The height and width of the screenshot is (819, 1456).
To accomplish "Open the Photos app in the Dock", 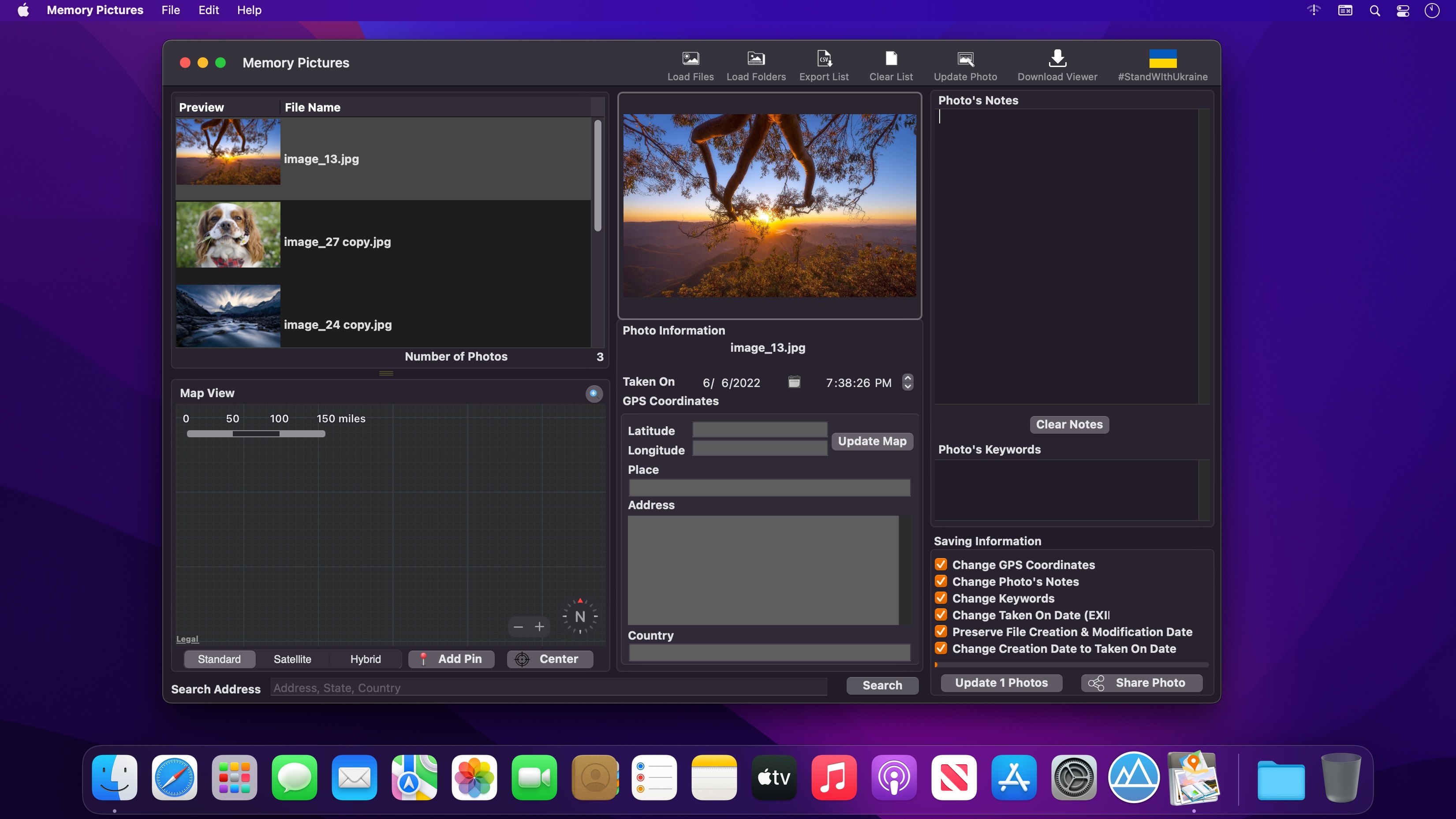I will pyautogui.click(x=474, y=778).
